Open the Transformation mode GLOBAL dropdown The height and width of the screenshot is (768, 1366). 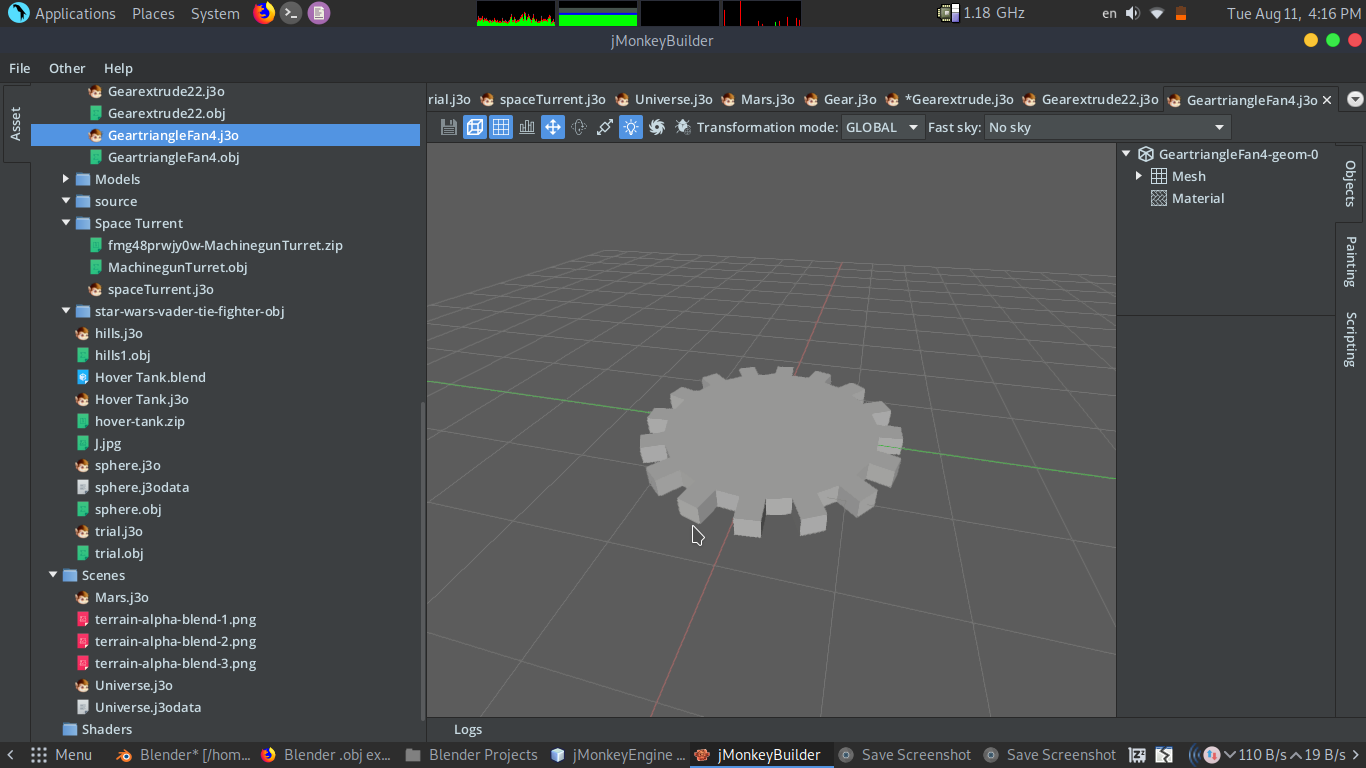[x=882, y=127]
